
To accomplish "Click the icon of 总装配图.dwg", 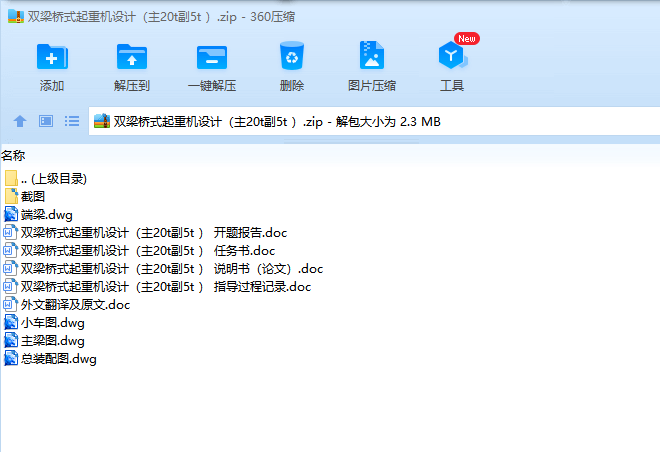I will pyautogui.click(x=11, y=359).
